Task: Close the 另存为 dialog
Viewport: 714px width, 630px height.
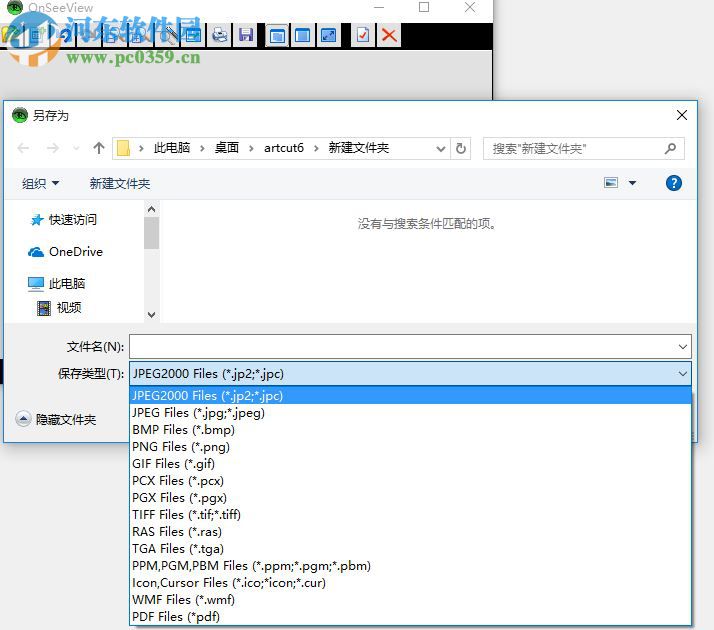Action: 682,115
